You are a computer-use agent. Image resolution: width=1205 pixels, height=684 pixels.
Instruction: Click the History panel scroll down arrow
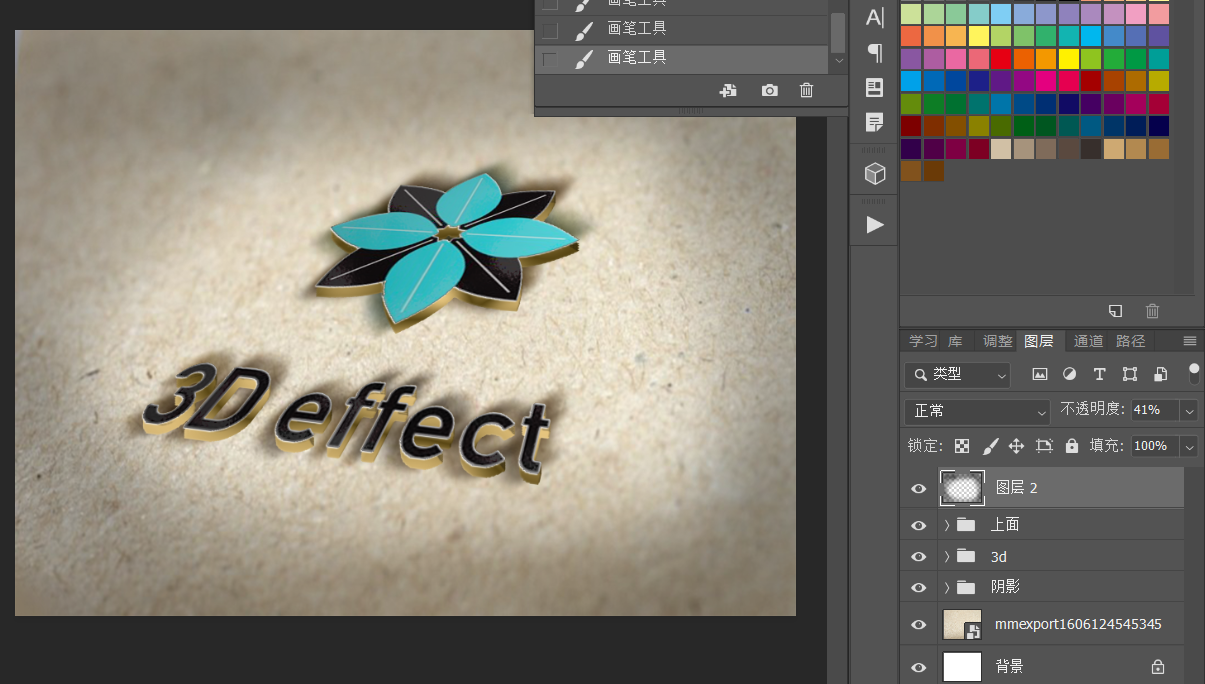838,60
